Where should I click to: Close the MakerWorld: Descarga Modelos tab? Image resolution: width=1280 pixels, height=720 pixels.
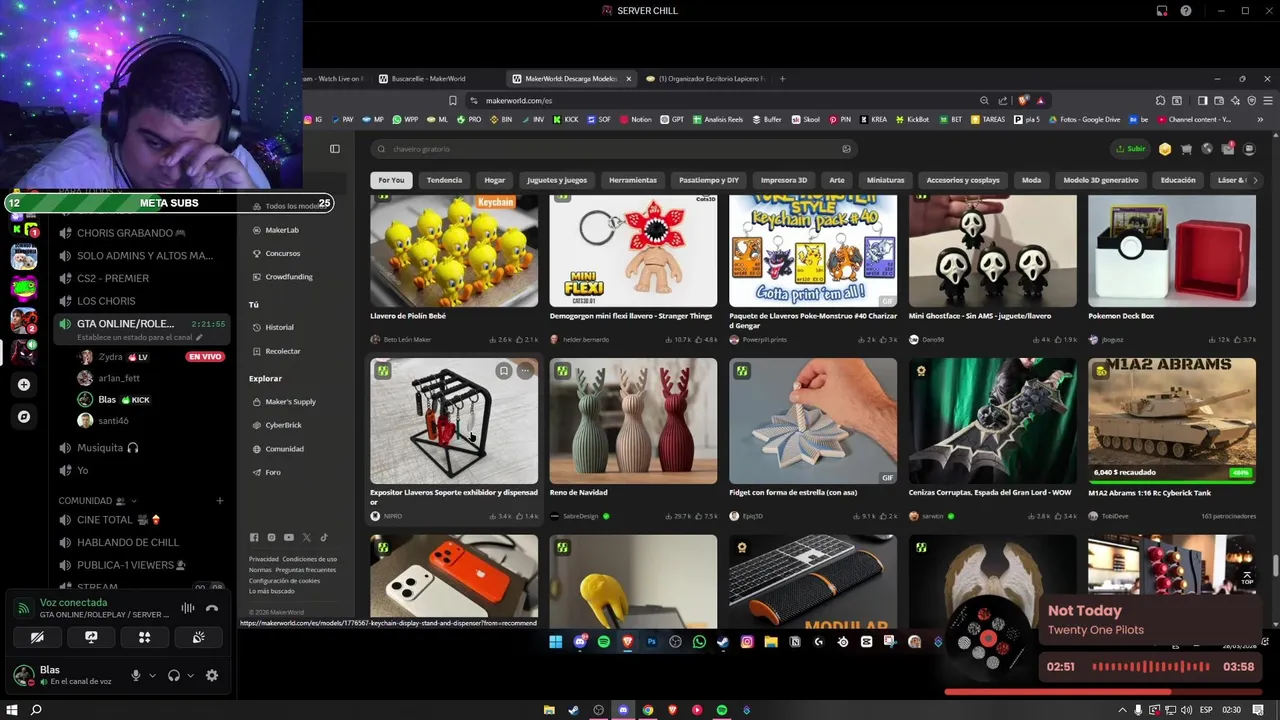(x=629, y=79)
